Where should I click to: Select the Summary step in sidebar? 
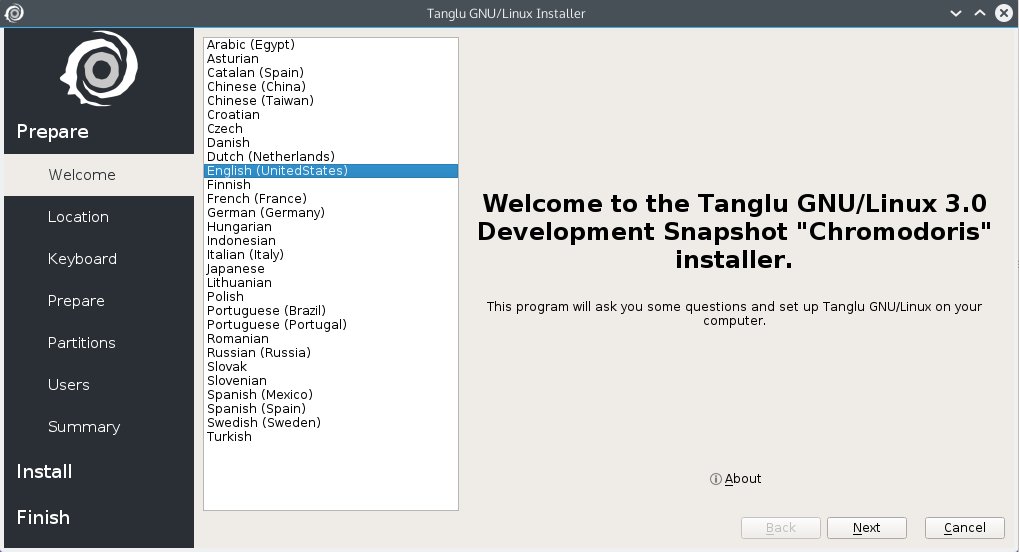99,427
